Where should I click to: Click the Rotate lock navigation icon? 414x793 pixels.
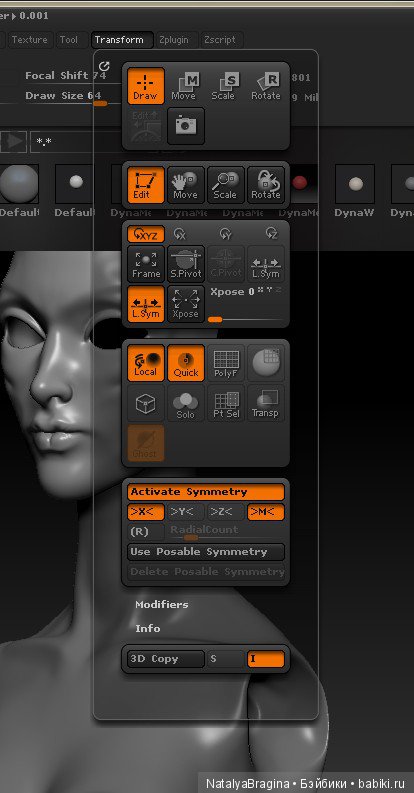(266, 185)
